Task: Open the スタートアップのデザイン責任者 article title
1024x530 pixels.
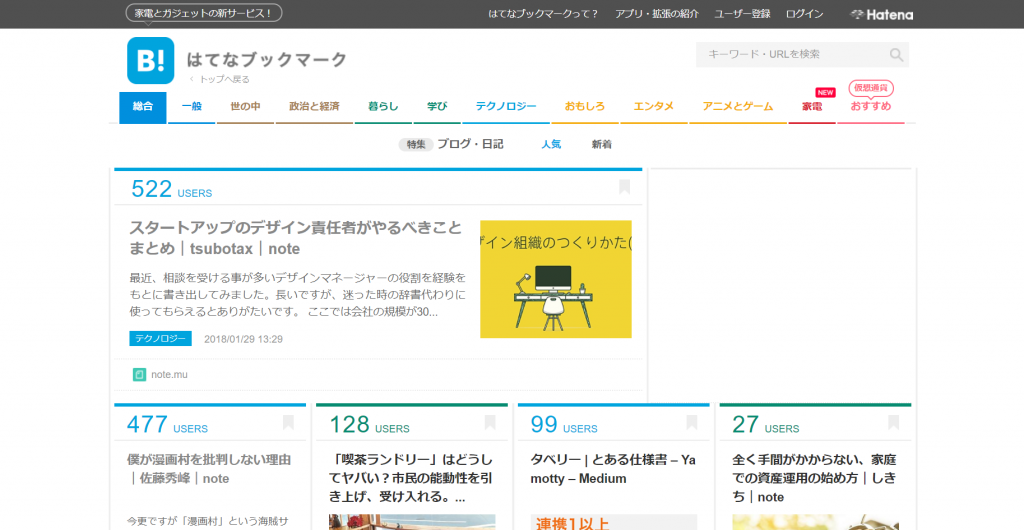Action: click(295, 238)
